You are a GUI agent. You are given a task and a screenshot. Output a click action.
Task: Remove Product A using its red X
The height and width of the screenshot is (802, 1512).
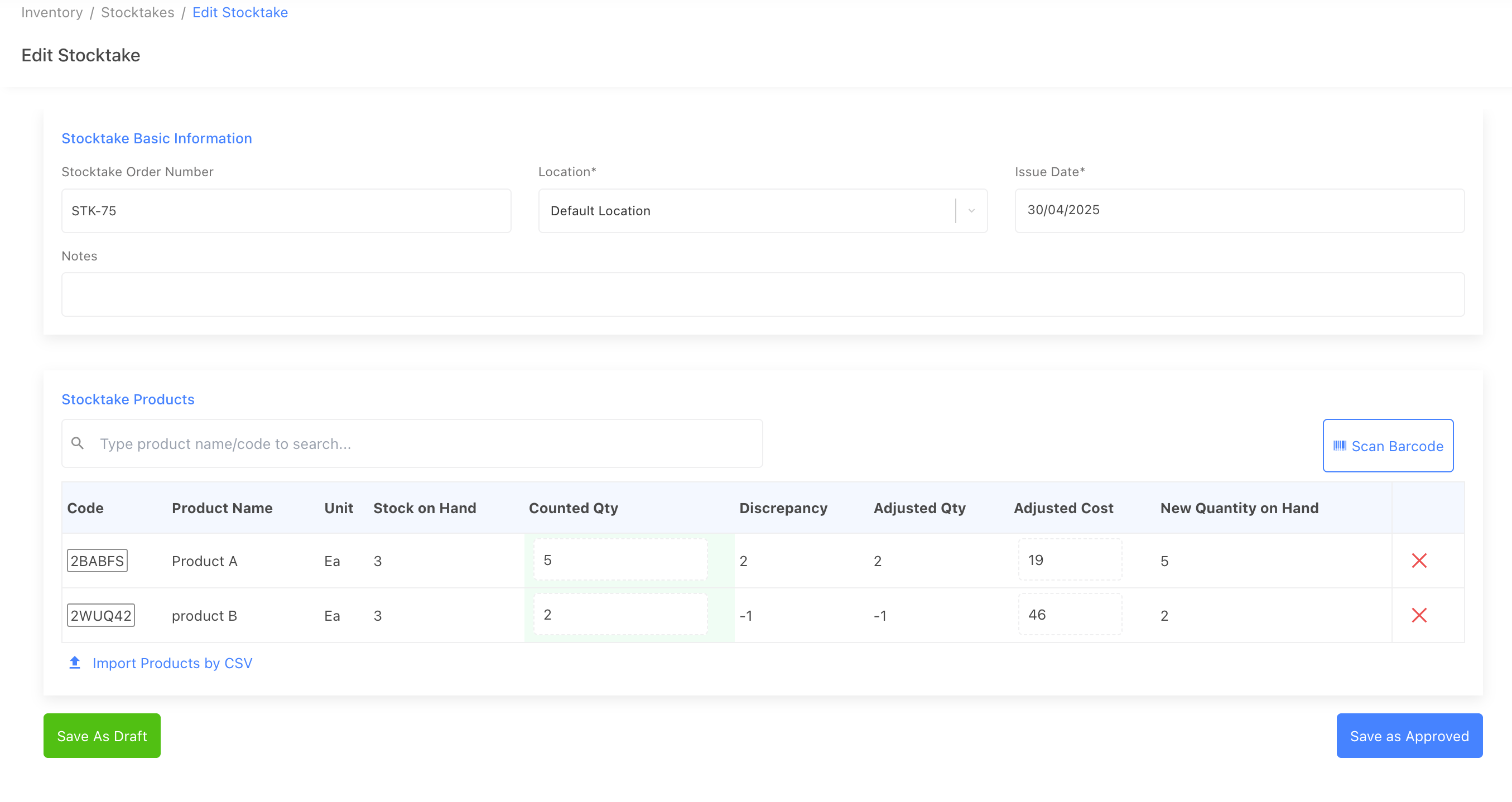point(1420,561)
